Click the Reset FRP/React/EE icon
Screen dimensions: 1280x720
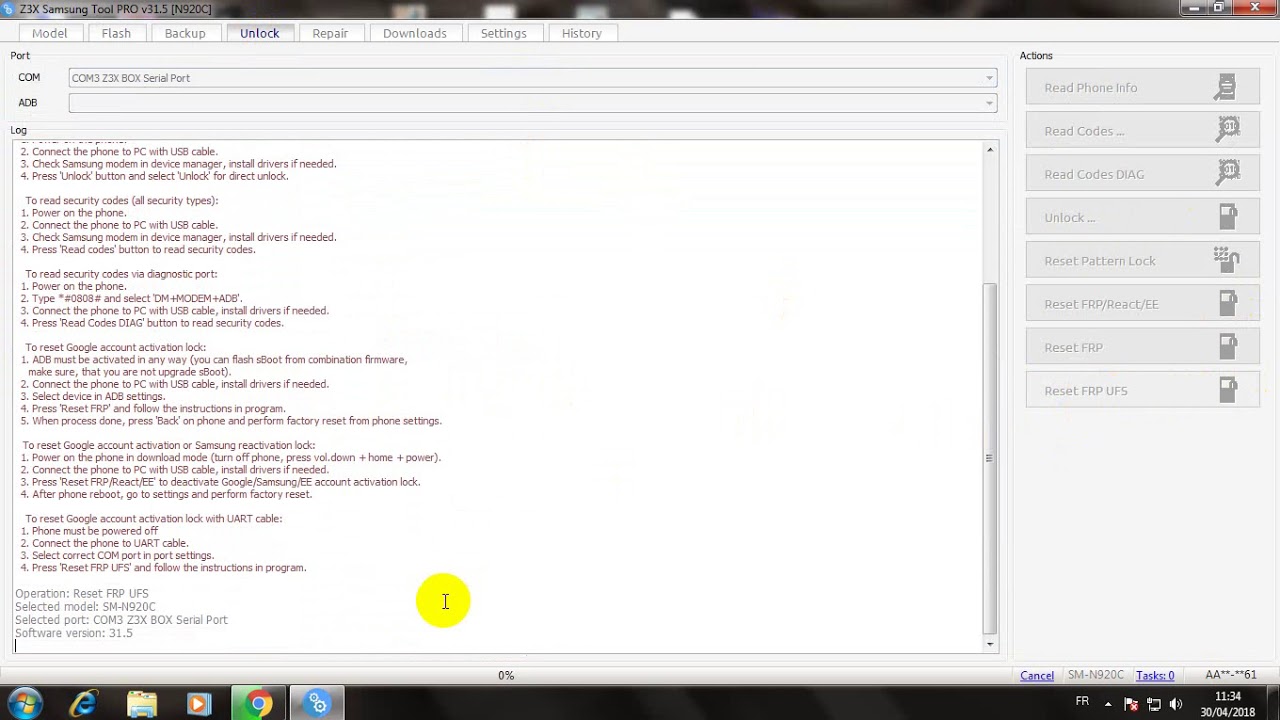1228,303
